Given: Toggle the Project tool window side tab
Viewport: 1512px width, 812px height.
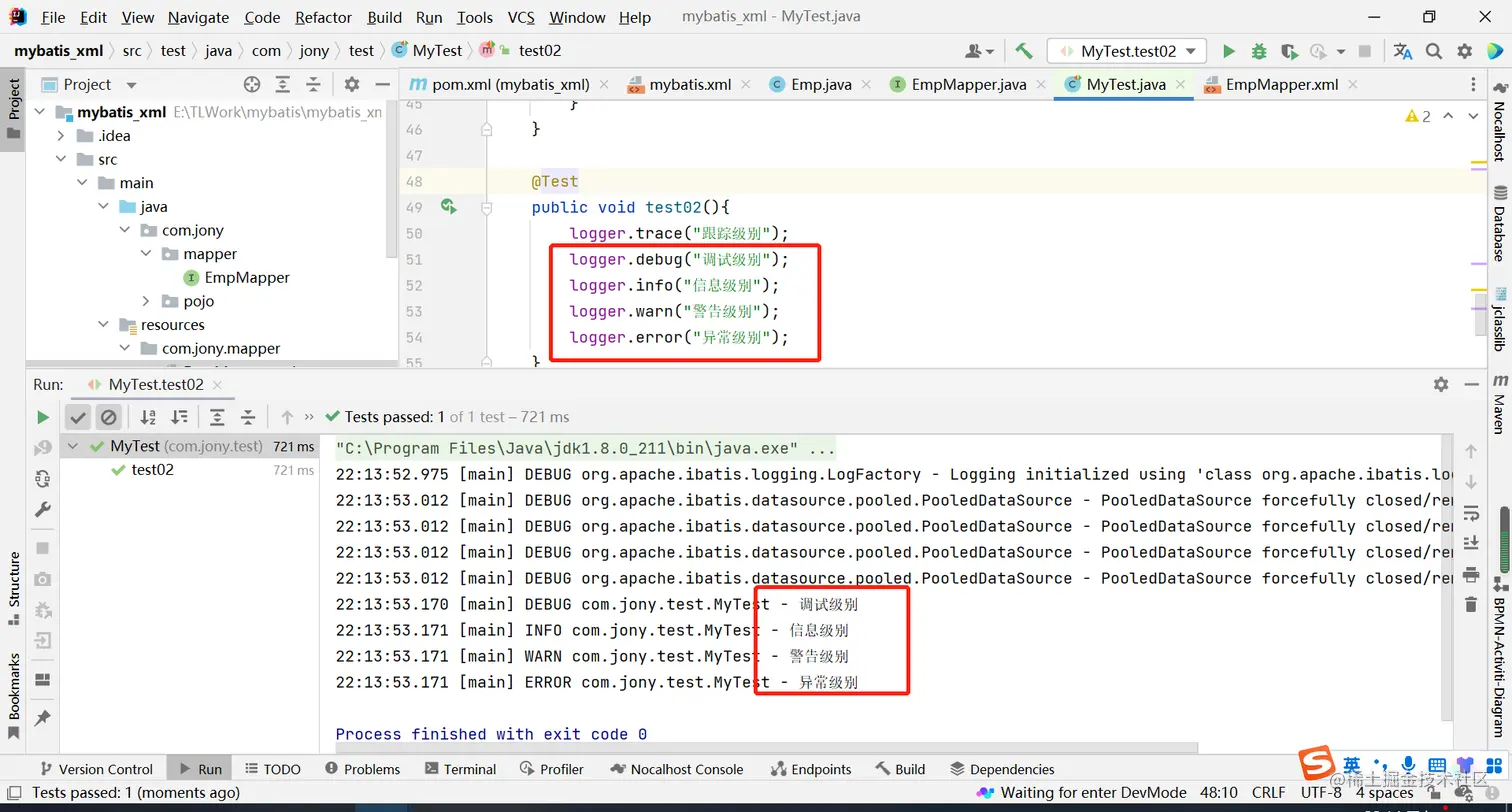Looking at the screenshot, I should [13, 110].
